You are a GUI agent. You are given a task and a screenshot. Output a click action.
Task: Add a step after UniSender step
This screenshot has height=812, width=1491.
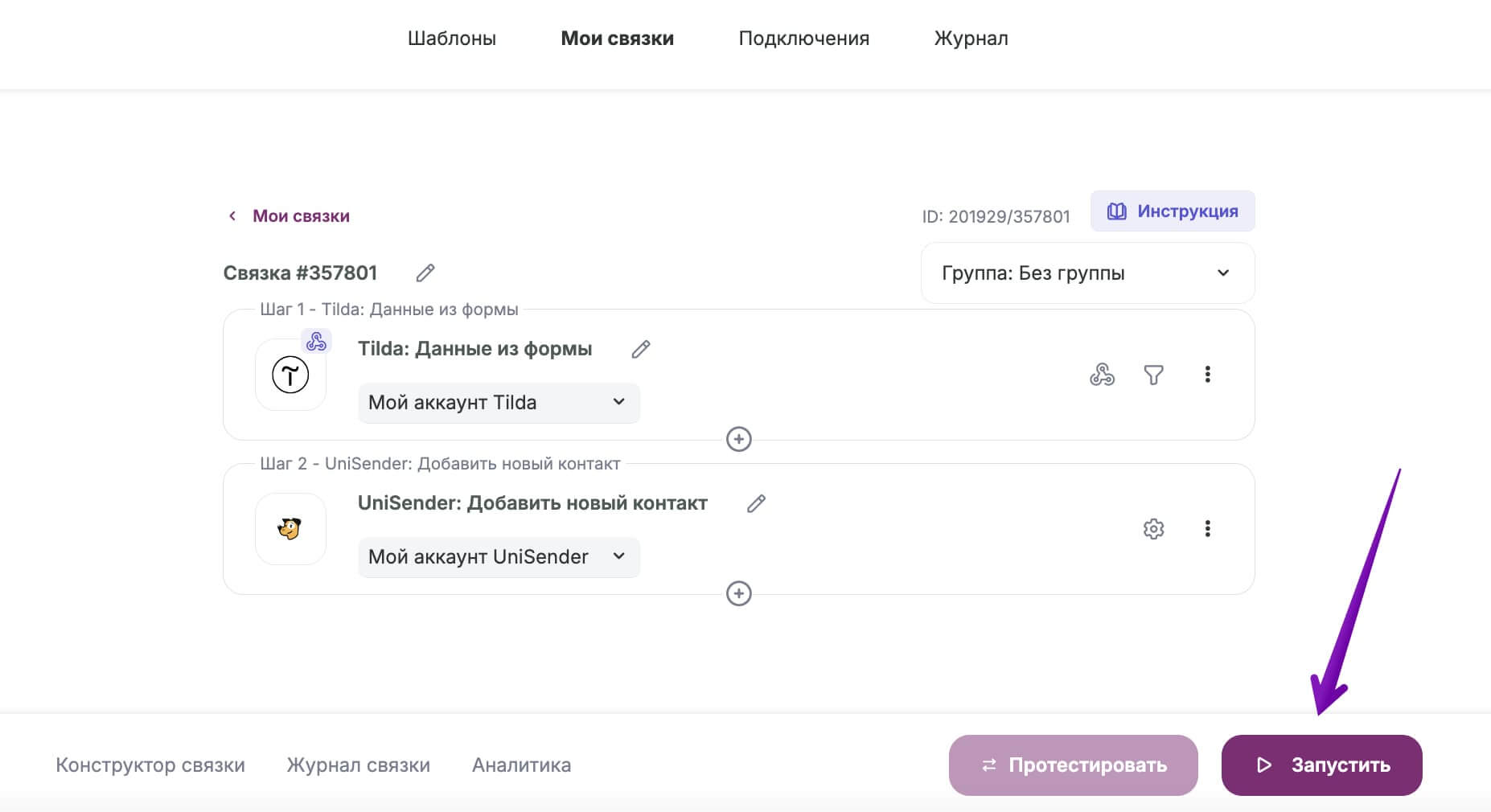point(738,593)
